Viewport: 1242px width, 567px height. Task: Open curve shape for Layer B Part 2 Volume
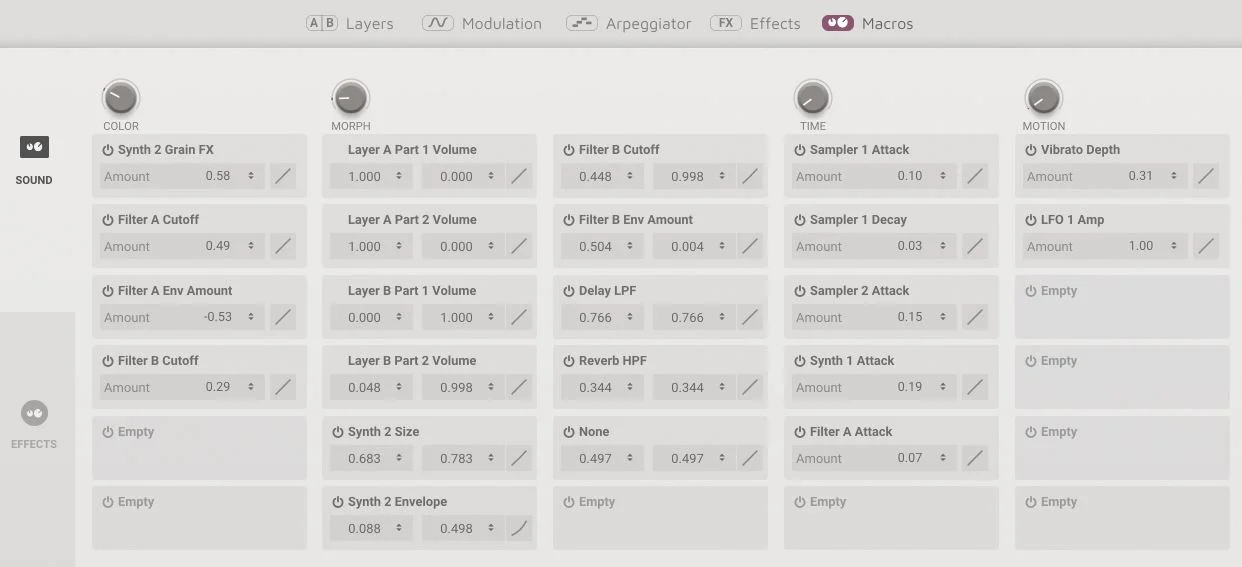pos(519,387)
